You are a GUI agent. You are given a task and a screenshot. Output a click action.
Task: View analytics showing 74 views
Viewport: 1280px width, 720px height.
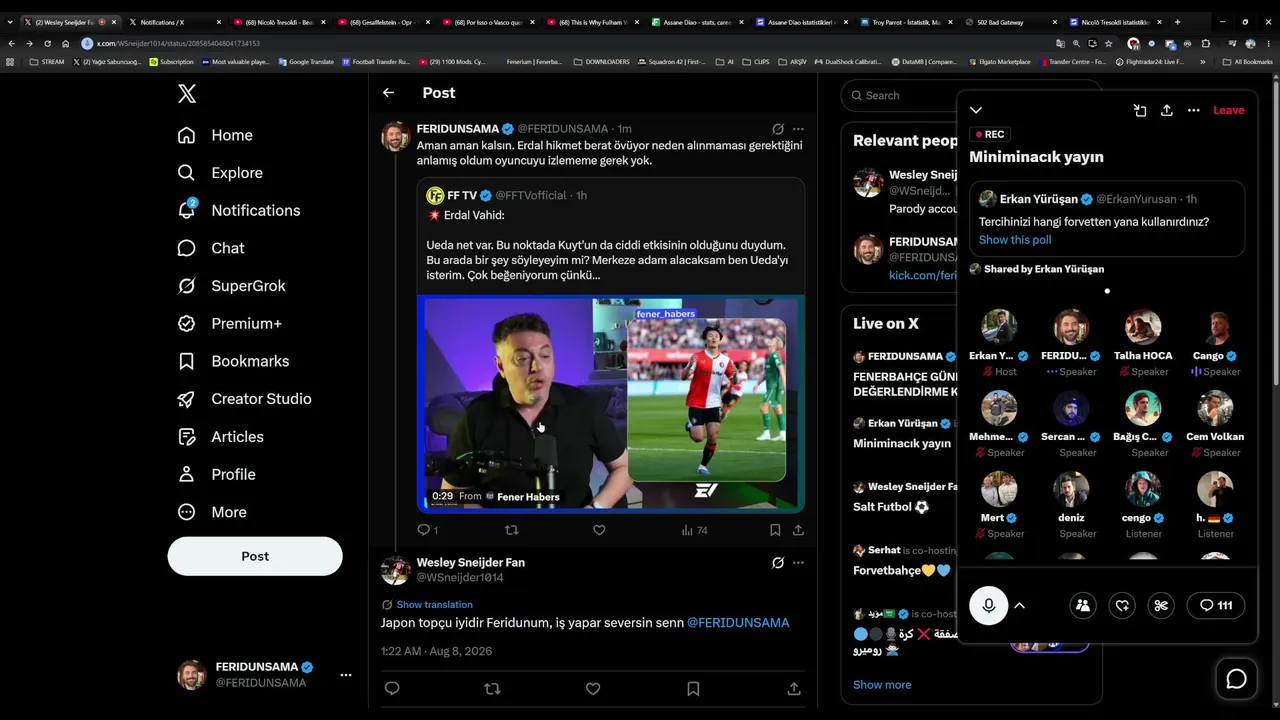point(694,530)
